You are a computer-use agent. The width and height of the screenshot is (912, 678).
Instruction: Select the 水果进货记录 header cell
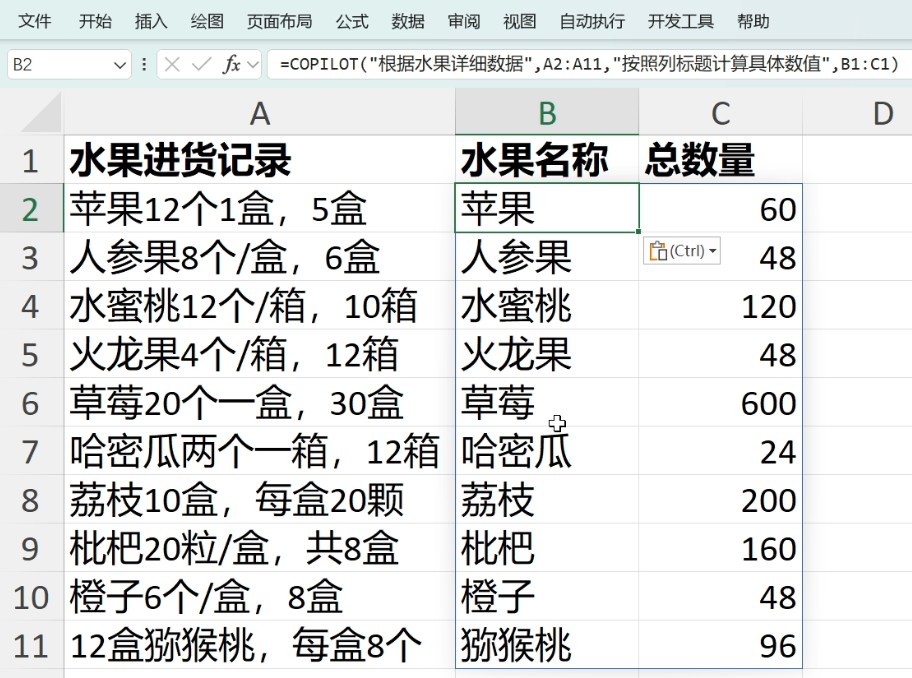(260, 160)
